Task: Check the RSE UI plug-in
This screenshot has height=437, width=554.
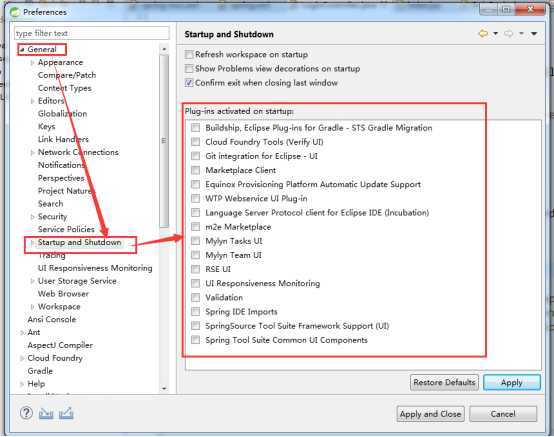Action: [195, 269]
